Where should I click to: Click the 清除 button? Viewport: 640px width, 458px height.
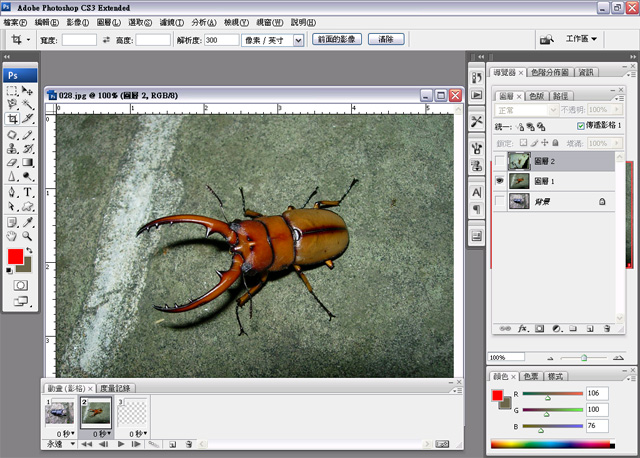tap(385, 40)
